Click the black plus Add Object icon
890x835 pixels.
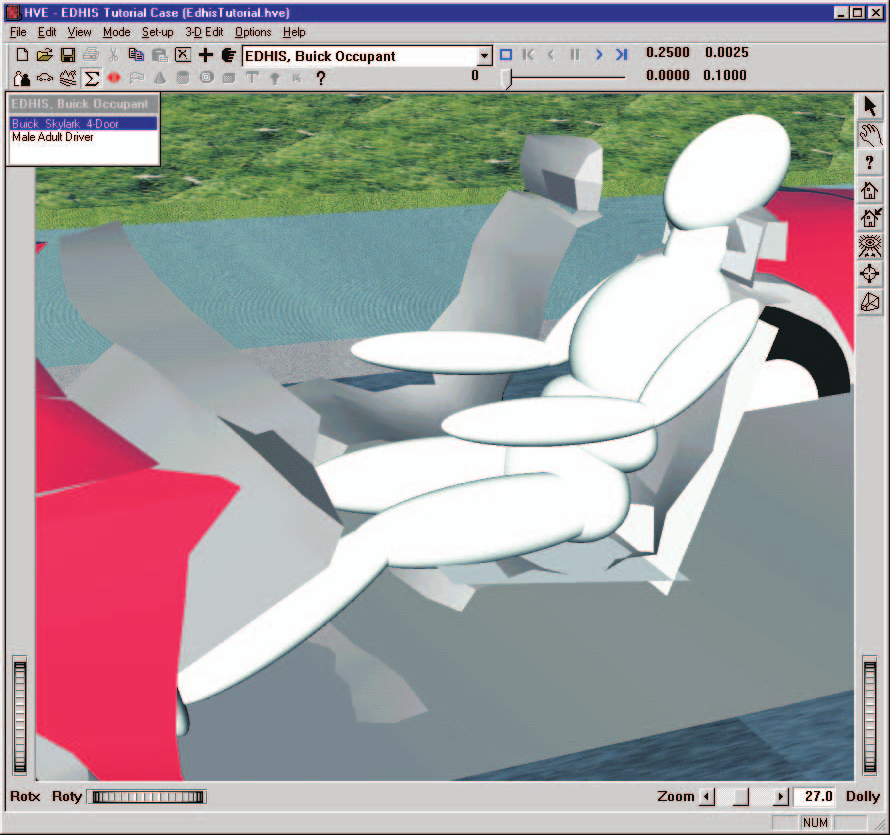pos(206,55)
